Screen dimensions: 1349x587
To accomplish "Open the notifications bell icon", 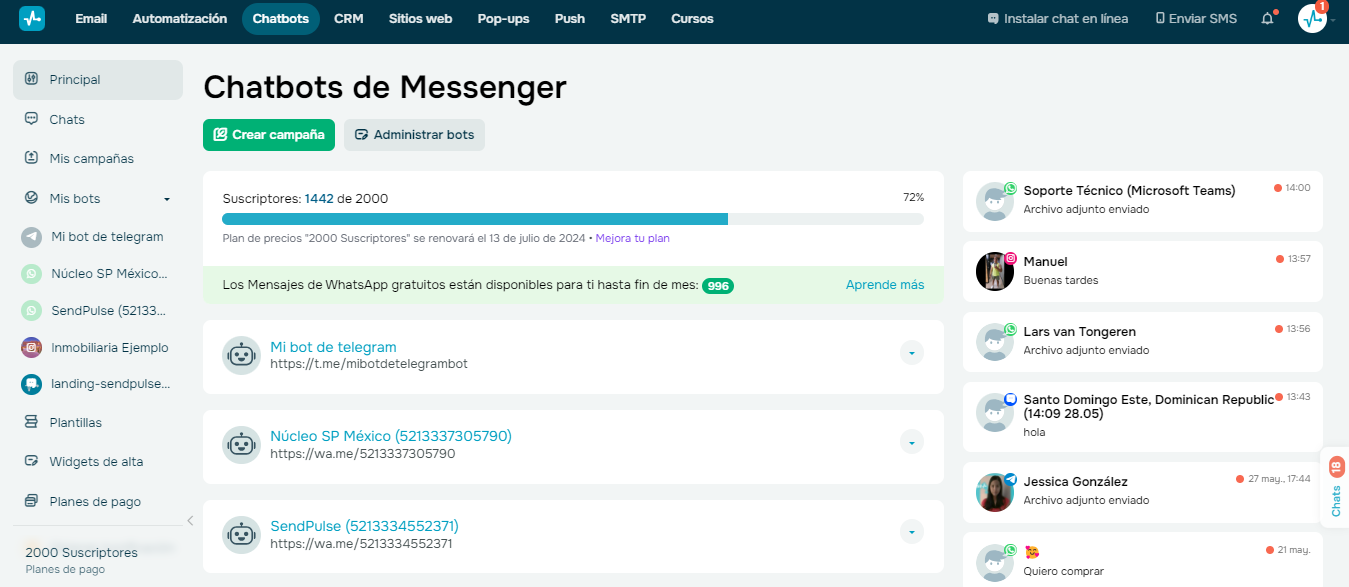I will tap(1267, 18).
